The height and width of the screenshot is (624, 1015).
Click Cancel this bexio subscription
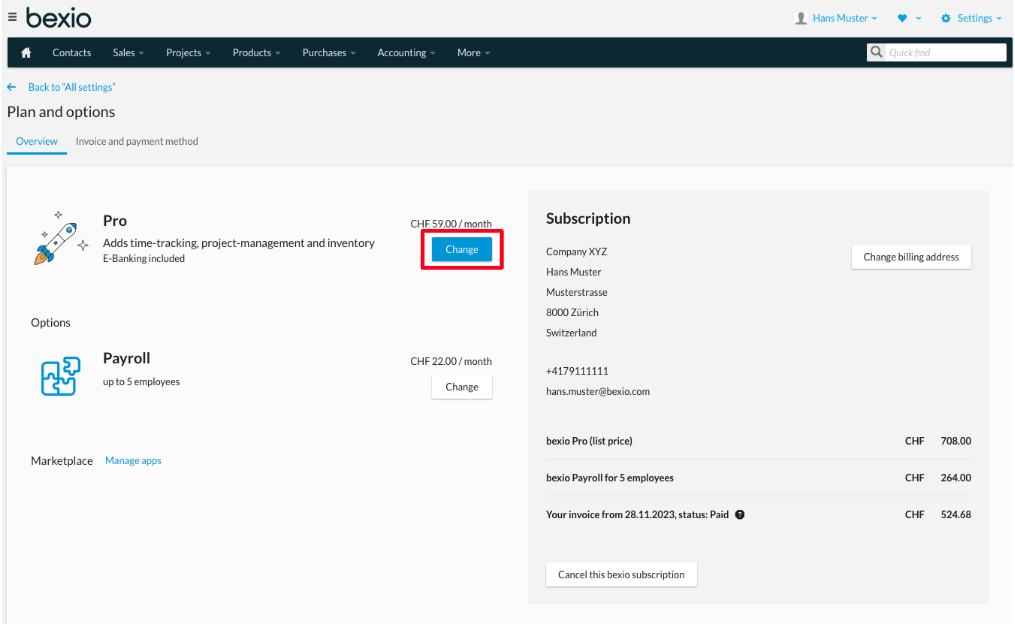tap(621, 574)
